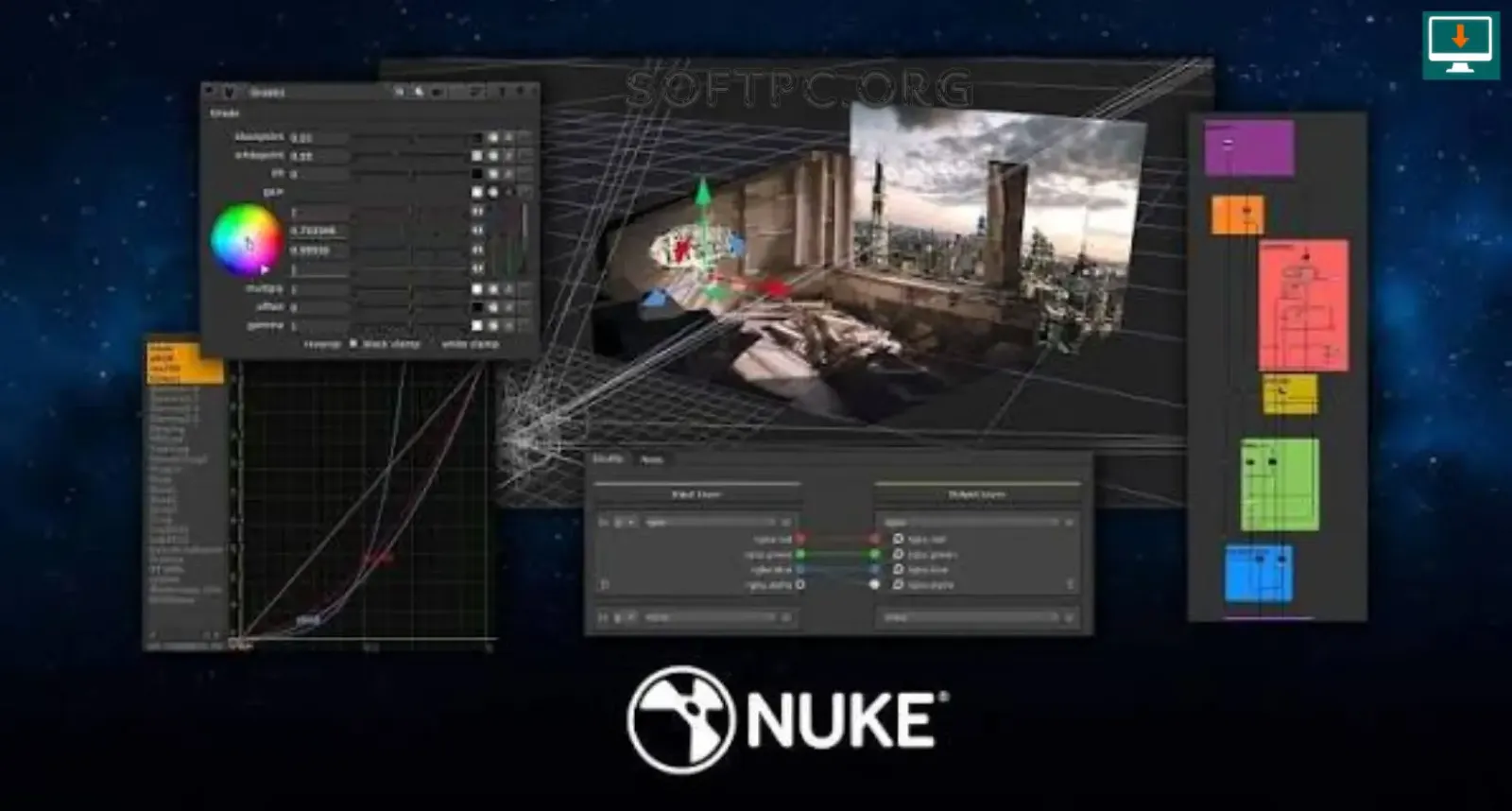Switch to the Node tab
This screenshot has width=1512, height=811.
point(652,460)
